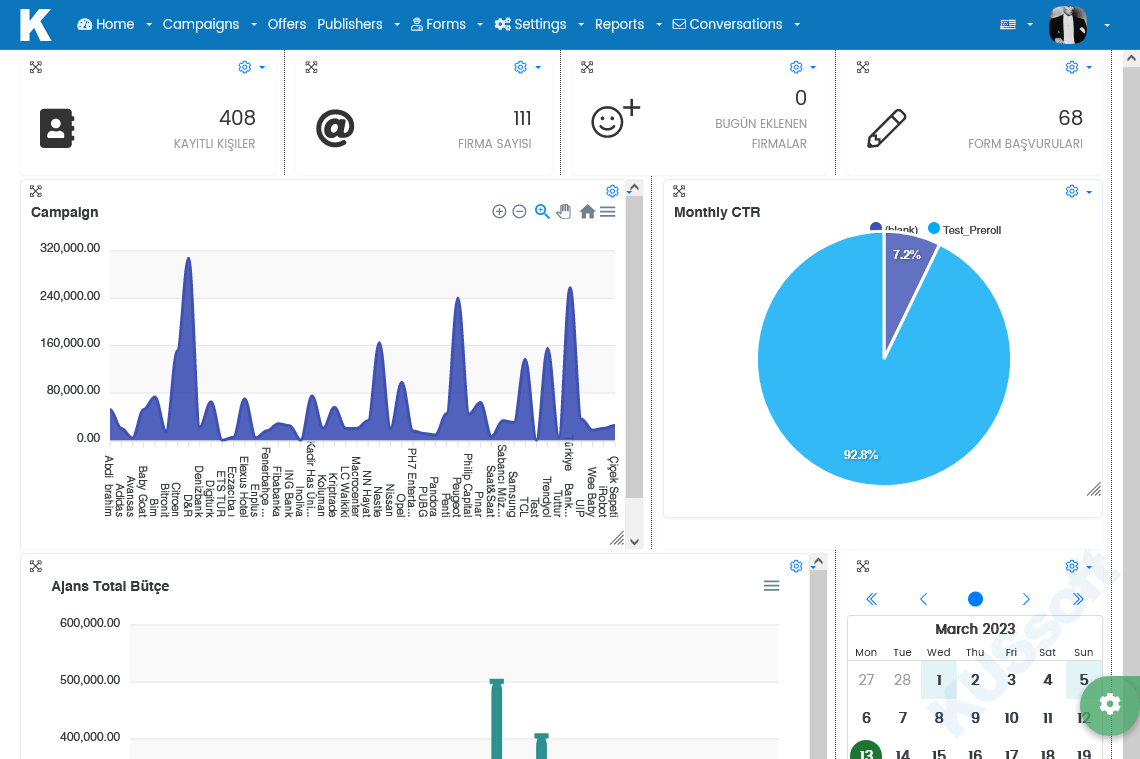Viewport: 1140px width, 759px height.
Task: Open Ajans Total Bütçe chart hamburger menu
Action: pos(771,586)
